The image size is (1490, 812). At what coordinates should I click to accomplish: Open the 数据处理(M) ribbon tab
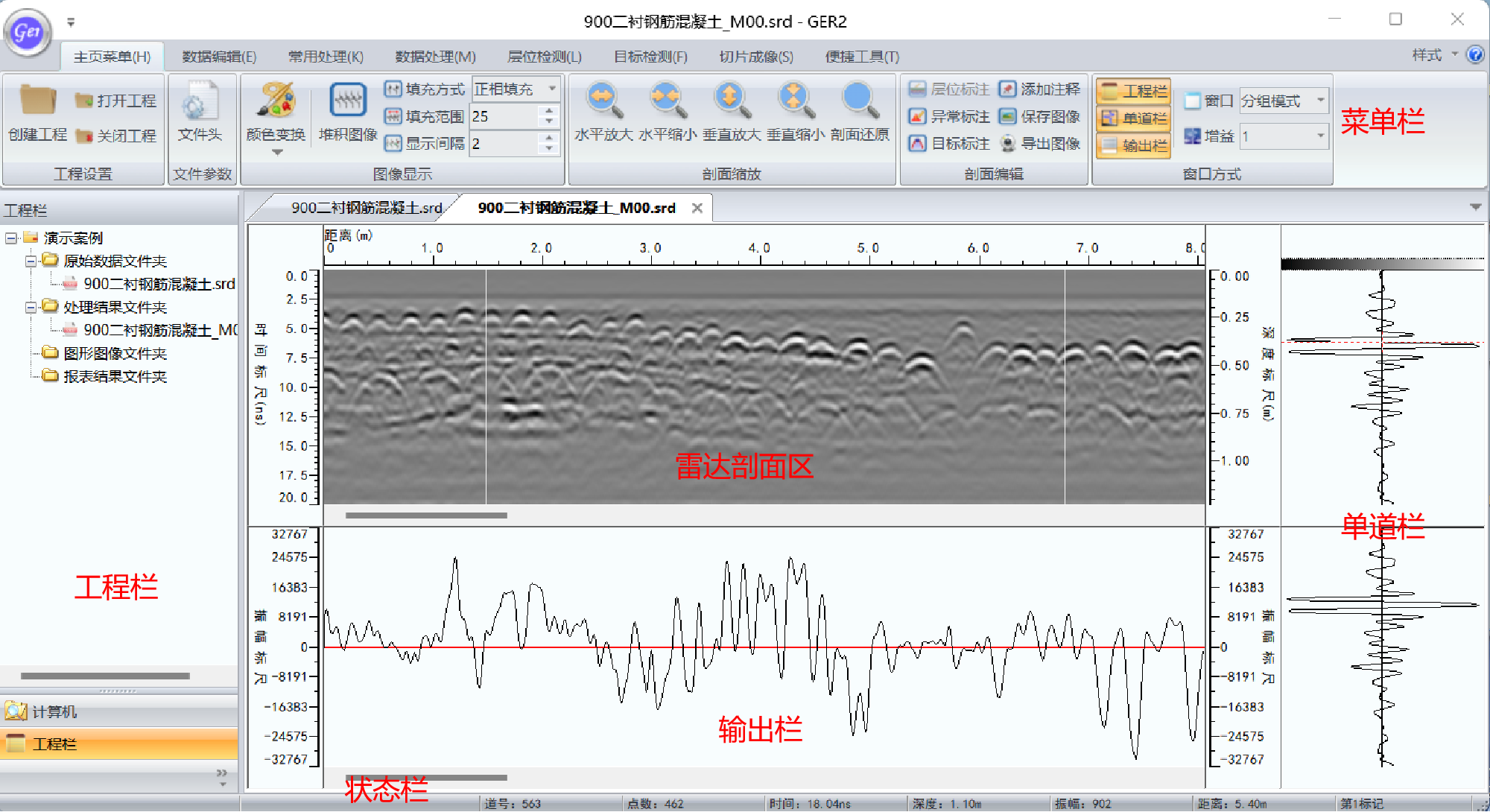coord(435,57)
